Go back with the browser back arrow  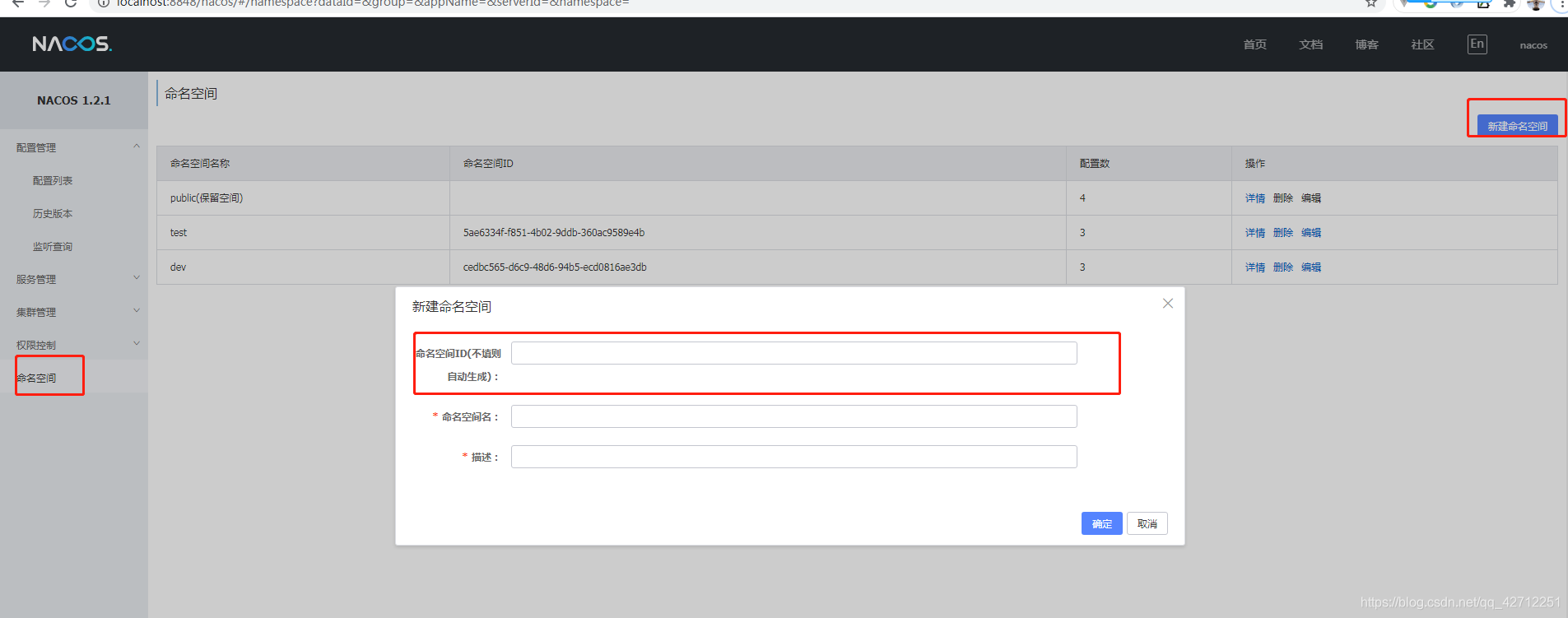click(x=18, y=3)
